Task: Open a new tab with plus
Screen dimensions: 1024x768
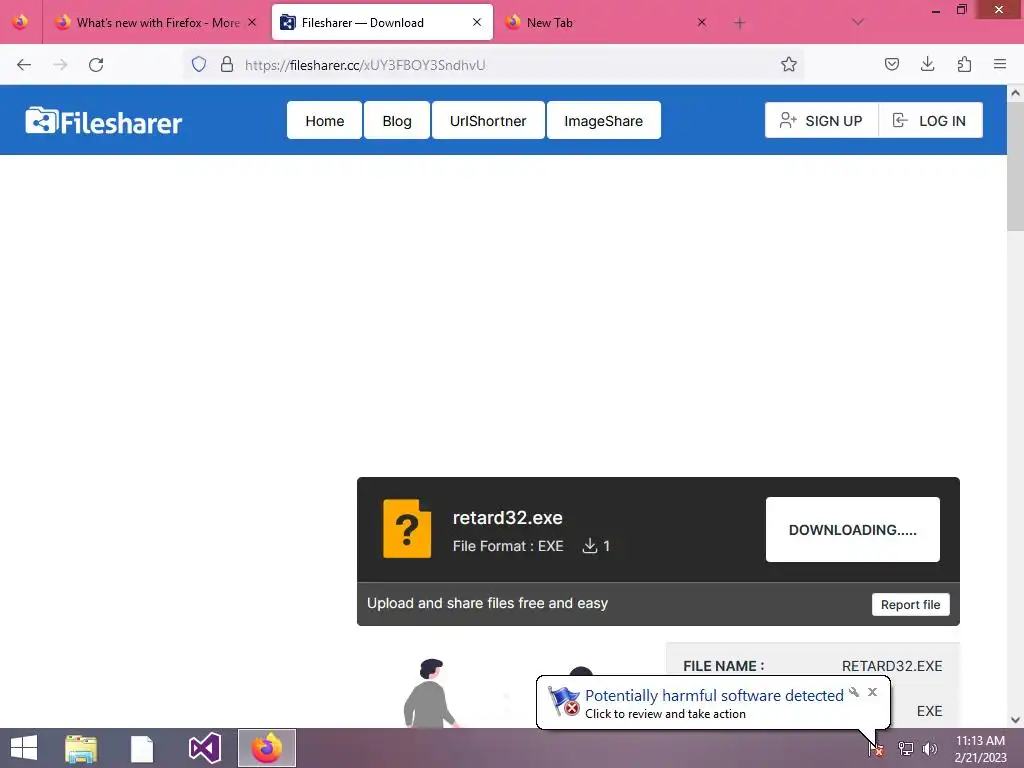Action: coord(739,24)
